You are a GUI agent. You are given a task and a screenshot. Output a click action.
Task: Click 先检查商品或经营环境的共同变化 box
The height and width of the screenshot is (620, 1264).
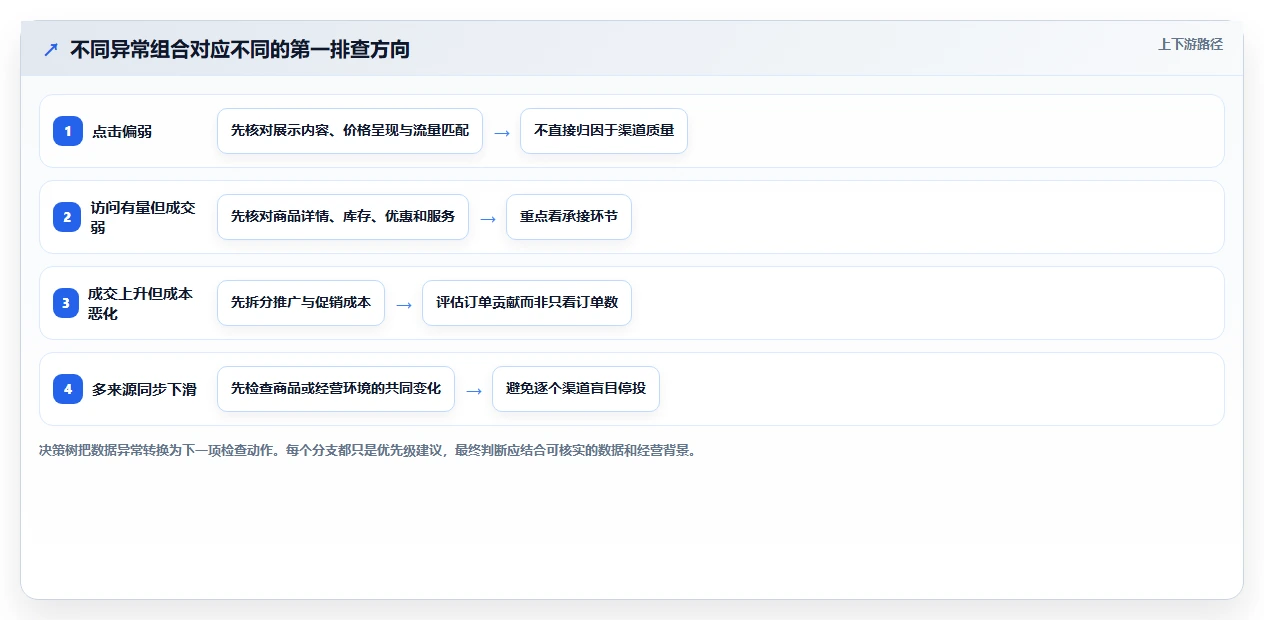[336, 389]
